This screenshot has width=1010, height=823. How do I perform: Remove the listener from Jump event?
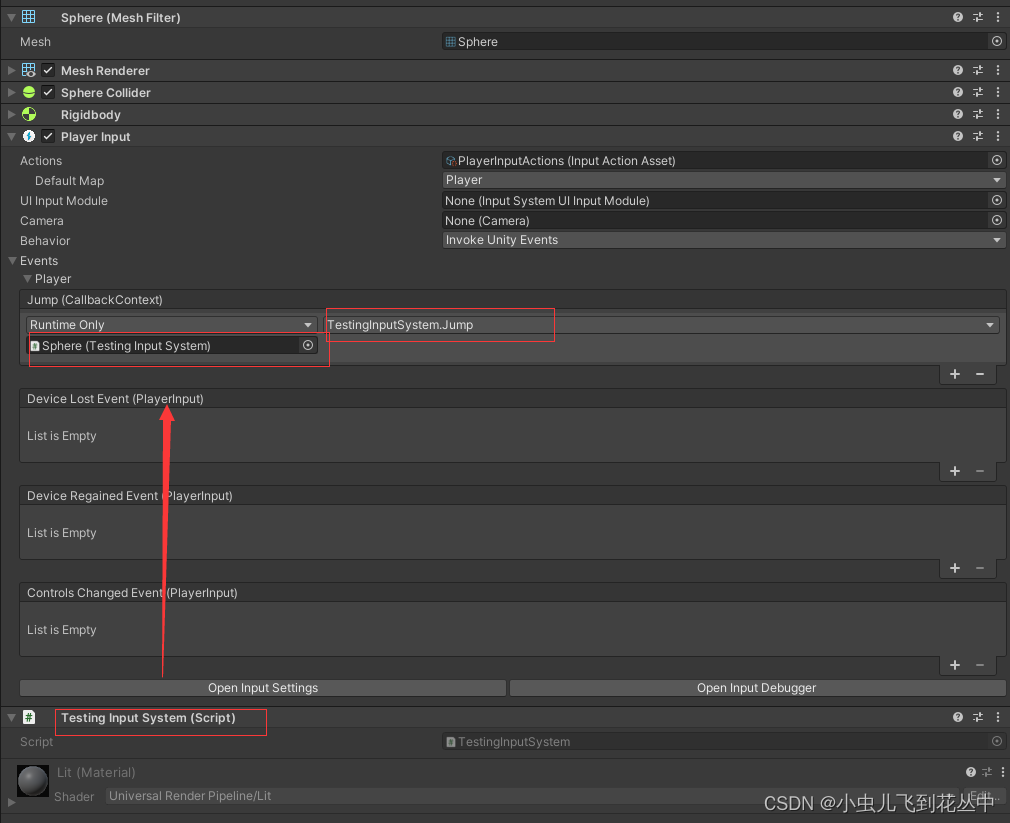tap(980, 374)
